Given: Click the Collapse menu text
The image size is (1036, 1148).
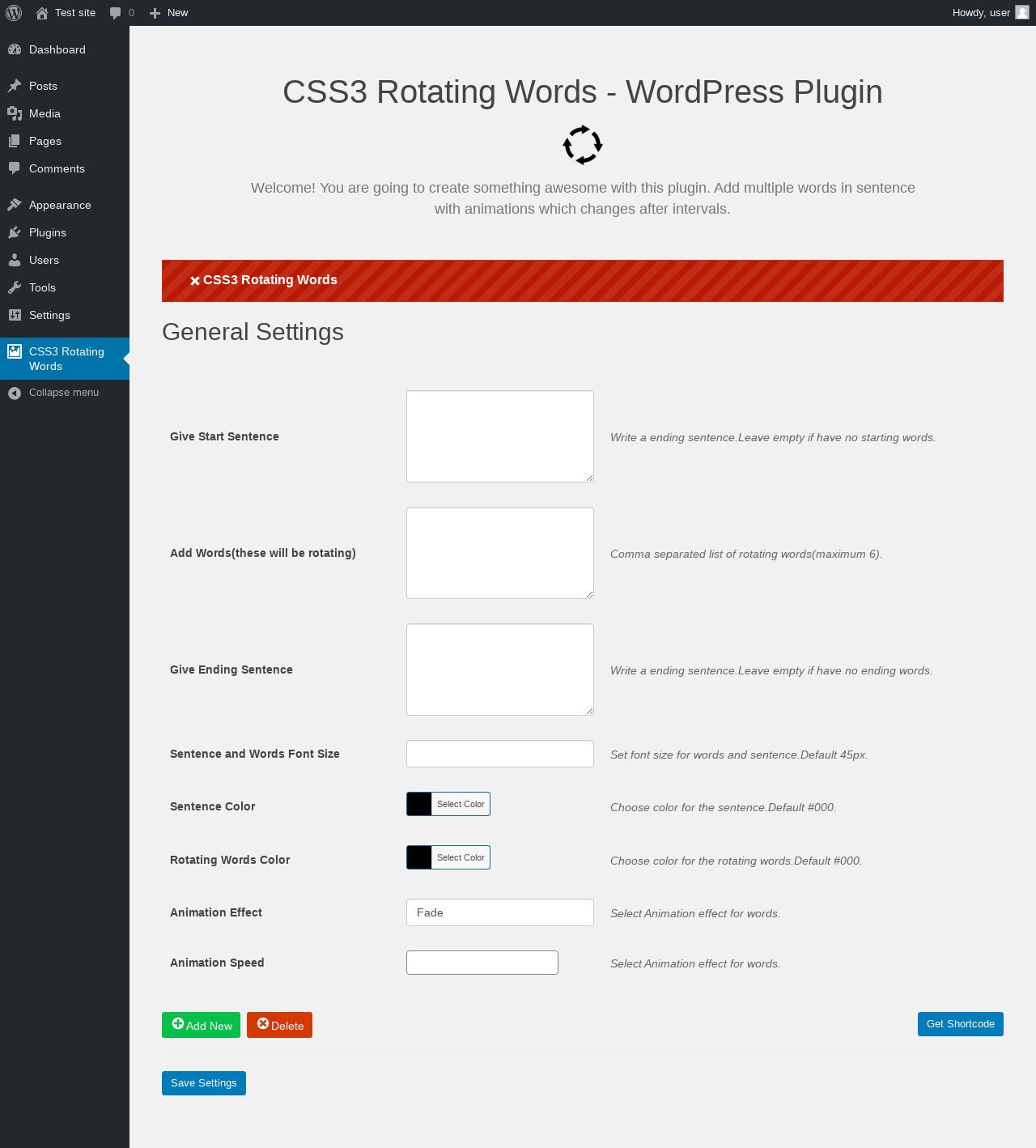Looking at the screenshot, I should click(64, 393).
